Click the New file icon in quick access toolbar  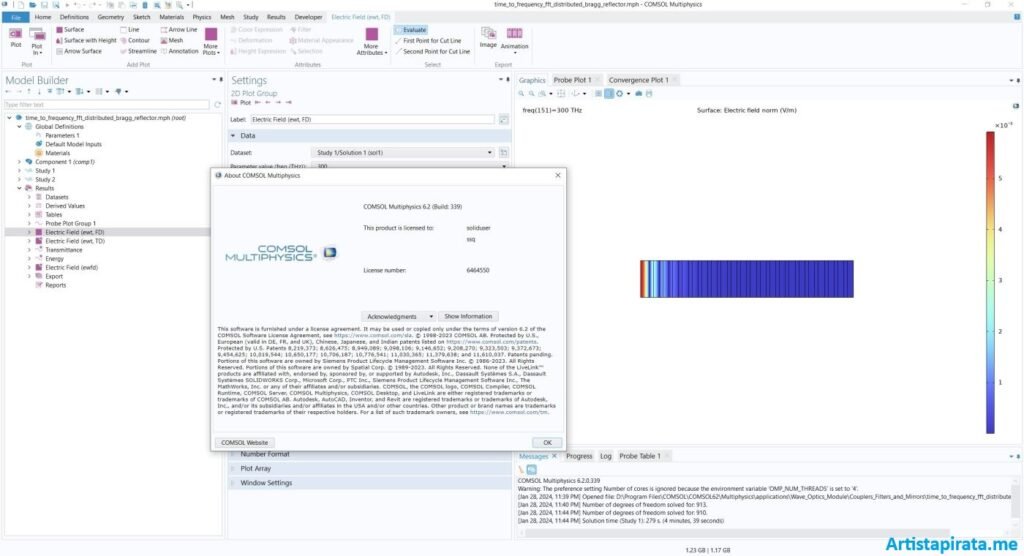[20, 5]
